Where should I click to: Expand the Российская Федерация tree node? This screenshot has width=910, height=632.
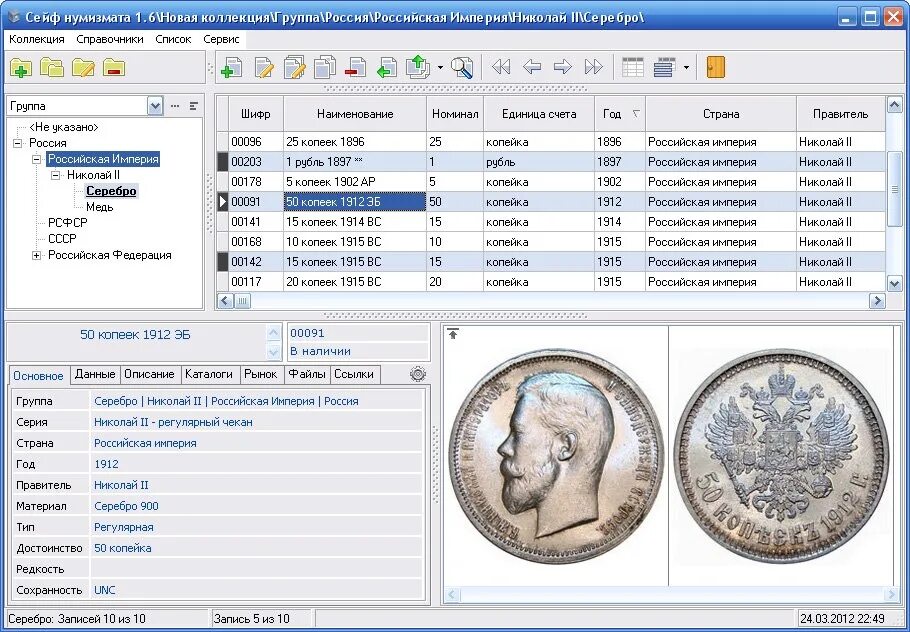click(x=37, y=255)
